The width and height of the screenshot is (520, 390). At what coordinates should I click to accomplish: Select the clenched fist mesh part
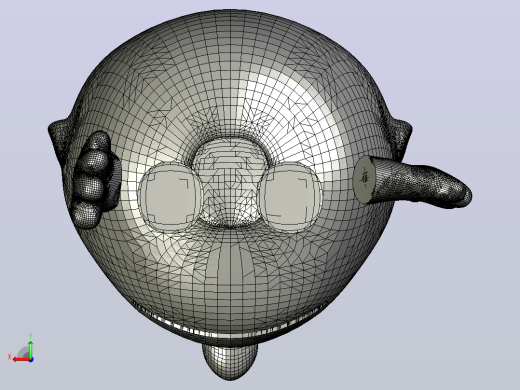[93, 180]
